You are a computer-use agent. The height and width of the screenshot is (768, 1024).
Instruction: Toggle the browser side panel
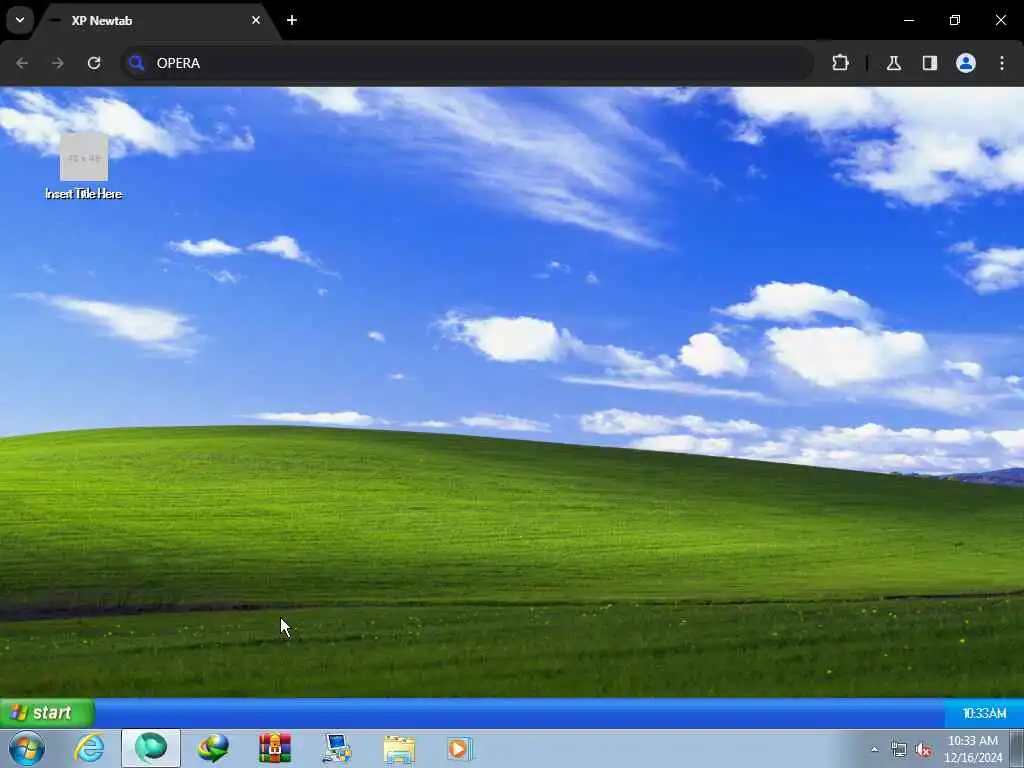coord(930,63)
